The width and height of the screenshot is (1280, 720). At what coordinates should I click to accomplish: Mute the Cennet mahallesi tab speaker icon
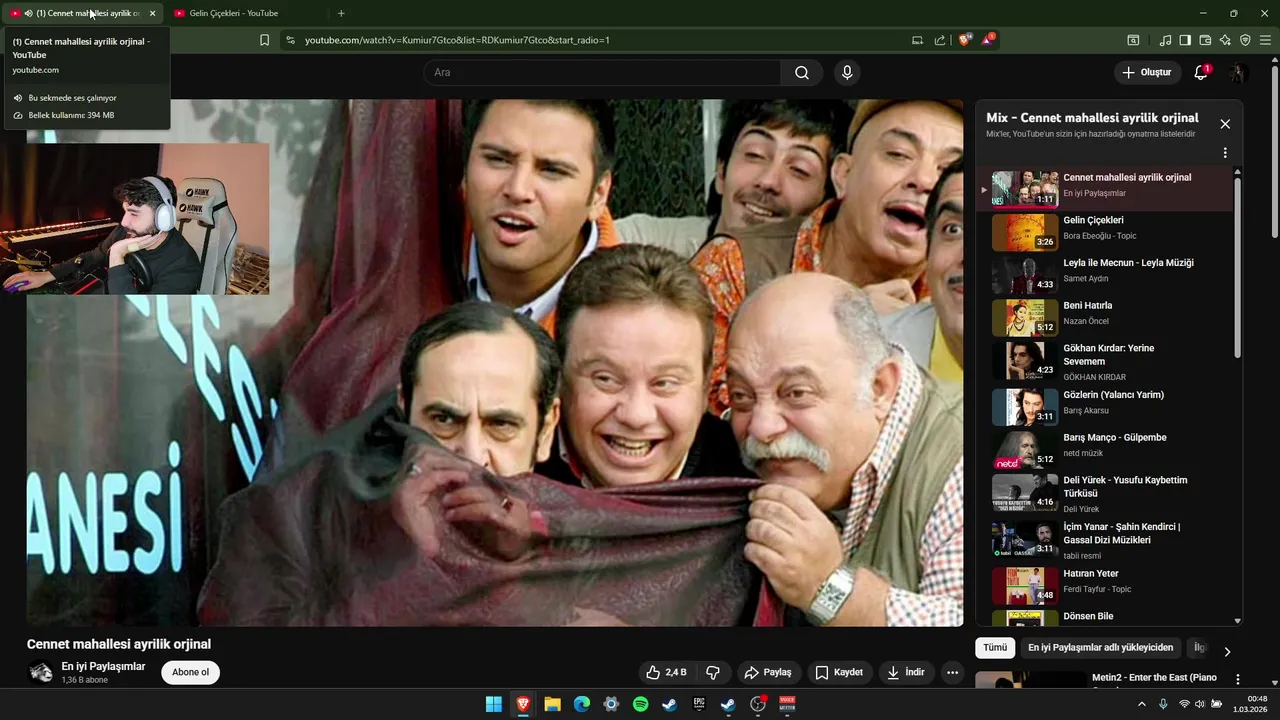pos(28,13)
